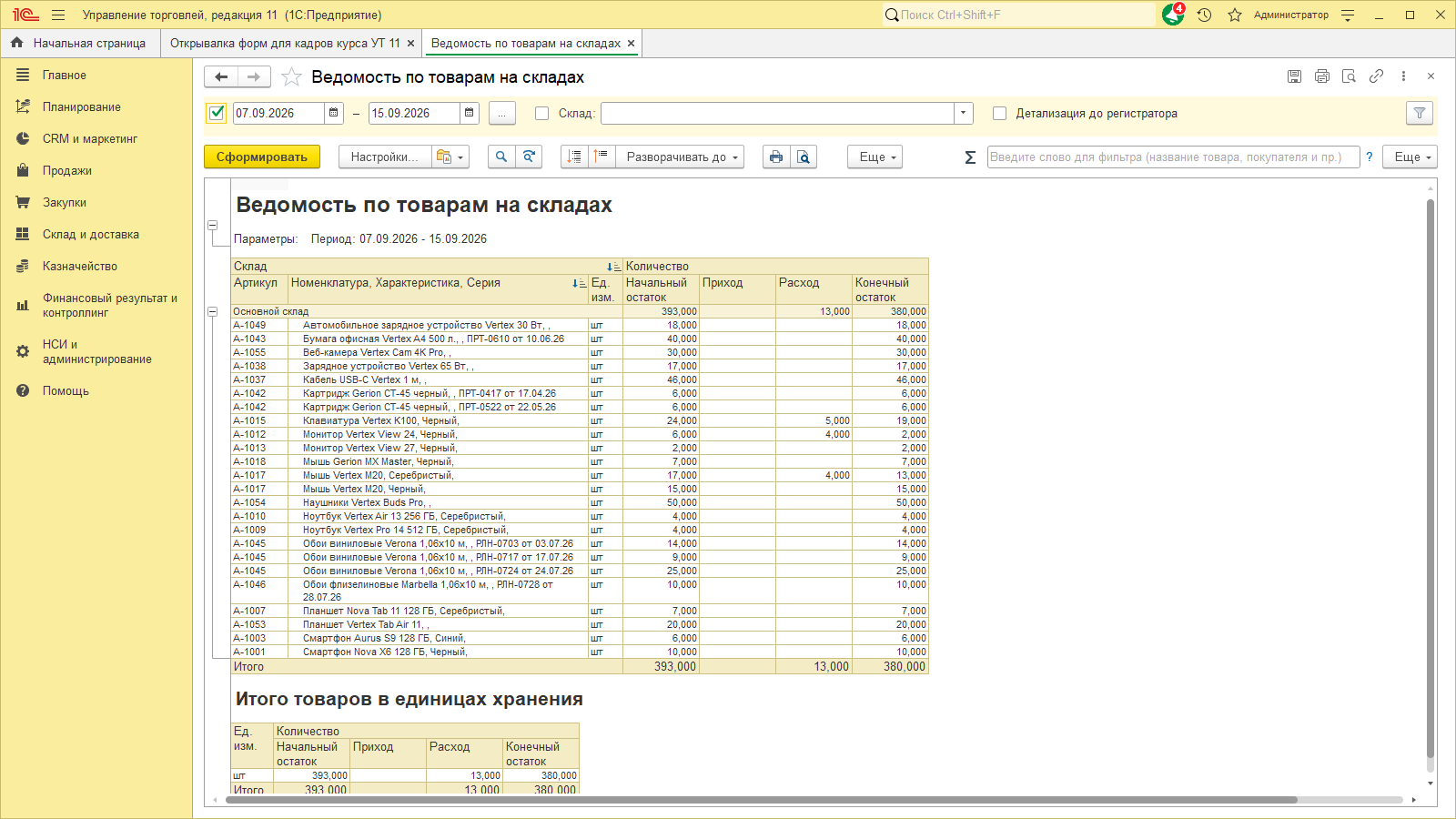This screenshot has width=1456, height=819.
Task: Go back with the left arrow
Action: [221, 77]
